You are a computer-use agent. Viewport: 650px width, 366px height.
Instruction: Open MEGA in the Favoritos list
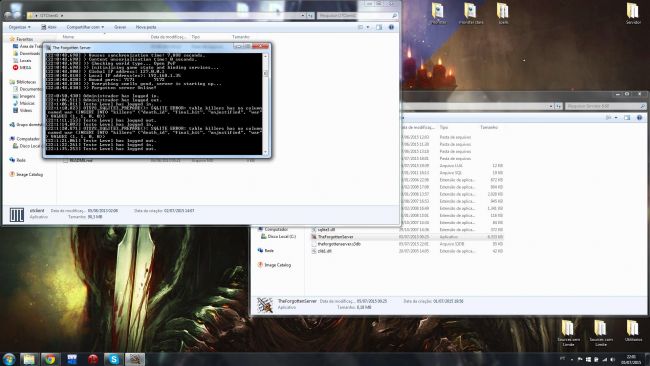(22, 68)
